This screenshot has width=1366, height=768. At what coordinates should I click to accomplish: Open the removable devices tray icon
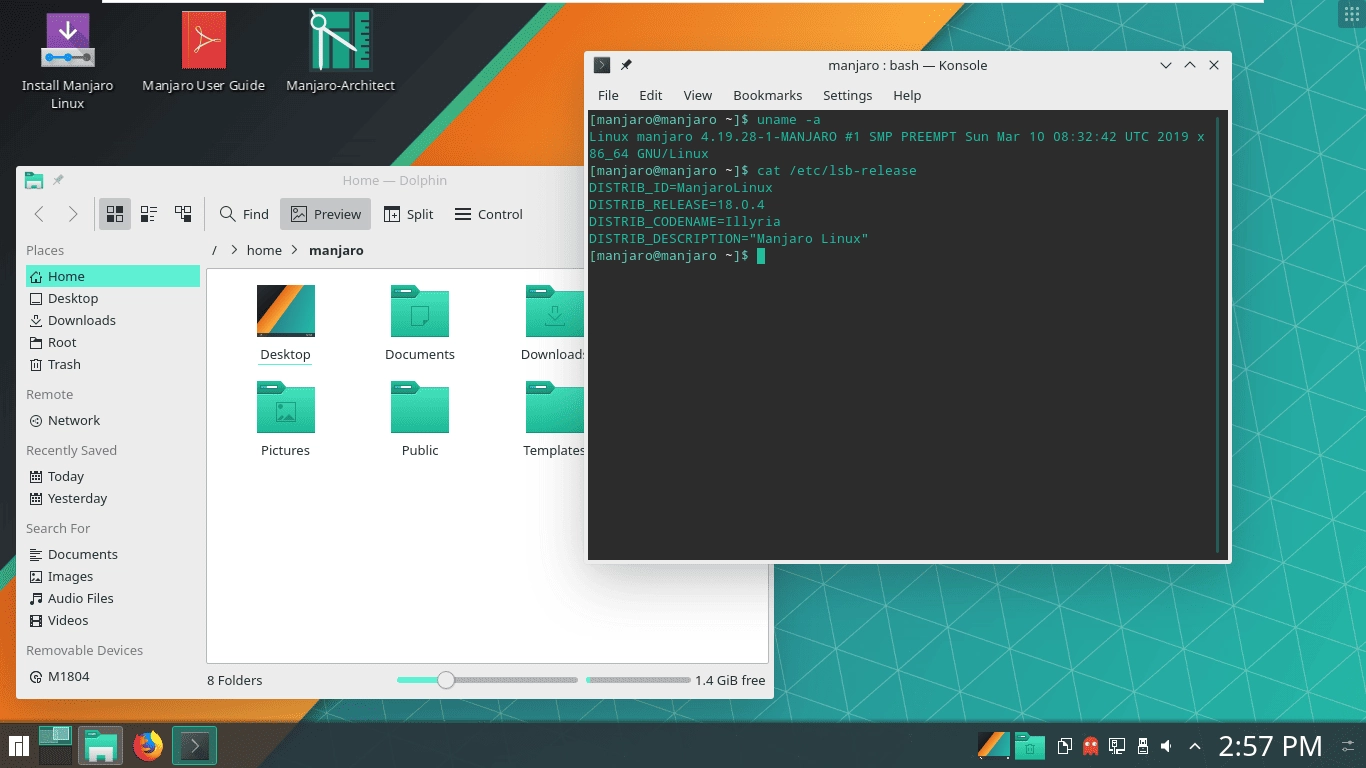coord(1143,746)
